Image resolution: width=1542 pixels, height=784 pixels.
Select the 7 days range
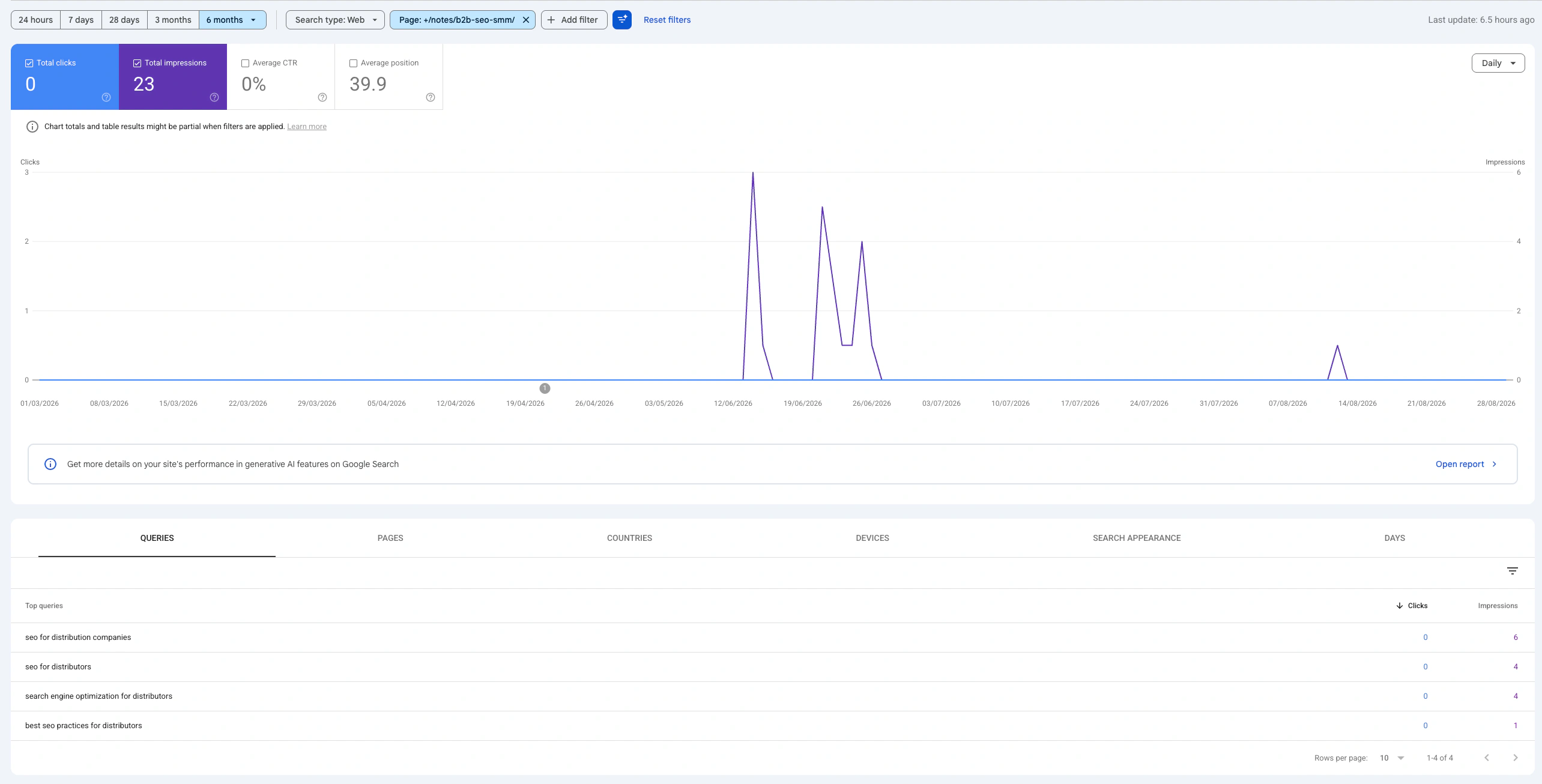click(x=81, y=20)
